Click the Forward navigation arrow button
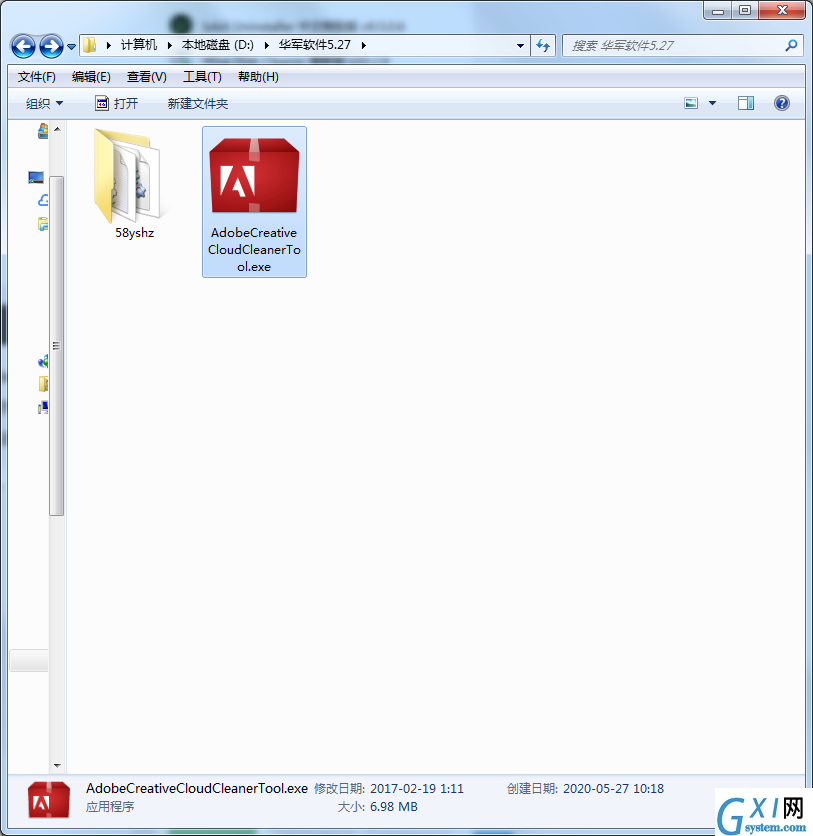813x836 pixels. point(51,46)
